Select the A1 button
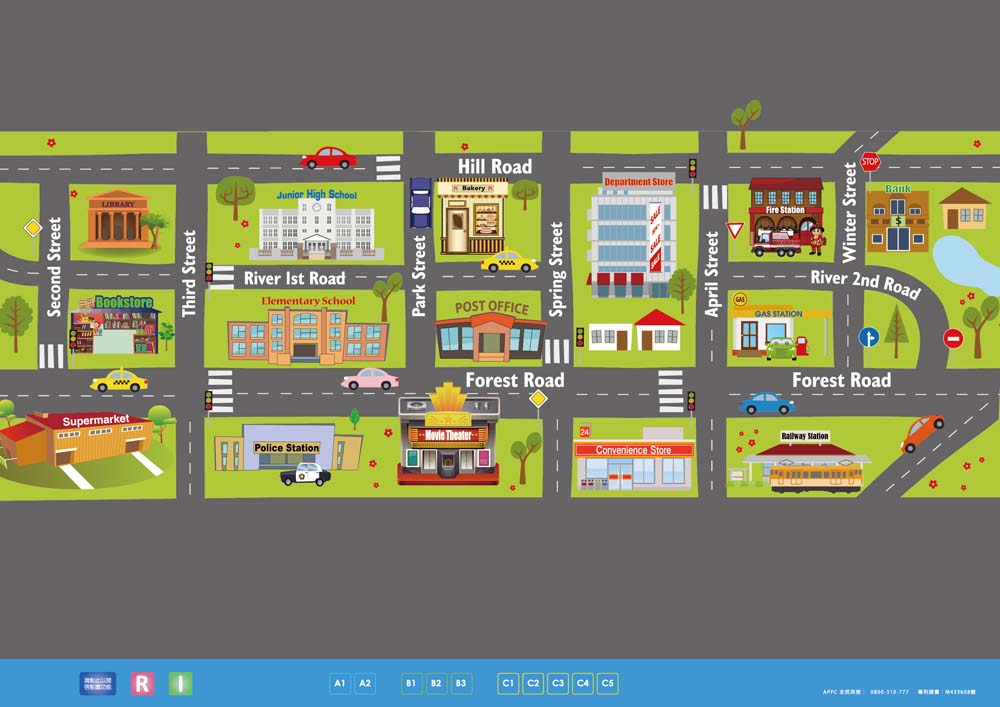Viewport: 1000px width, 707px height. click(340, 684)
